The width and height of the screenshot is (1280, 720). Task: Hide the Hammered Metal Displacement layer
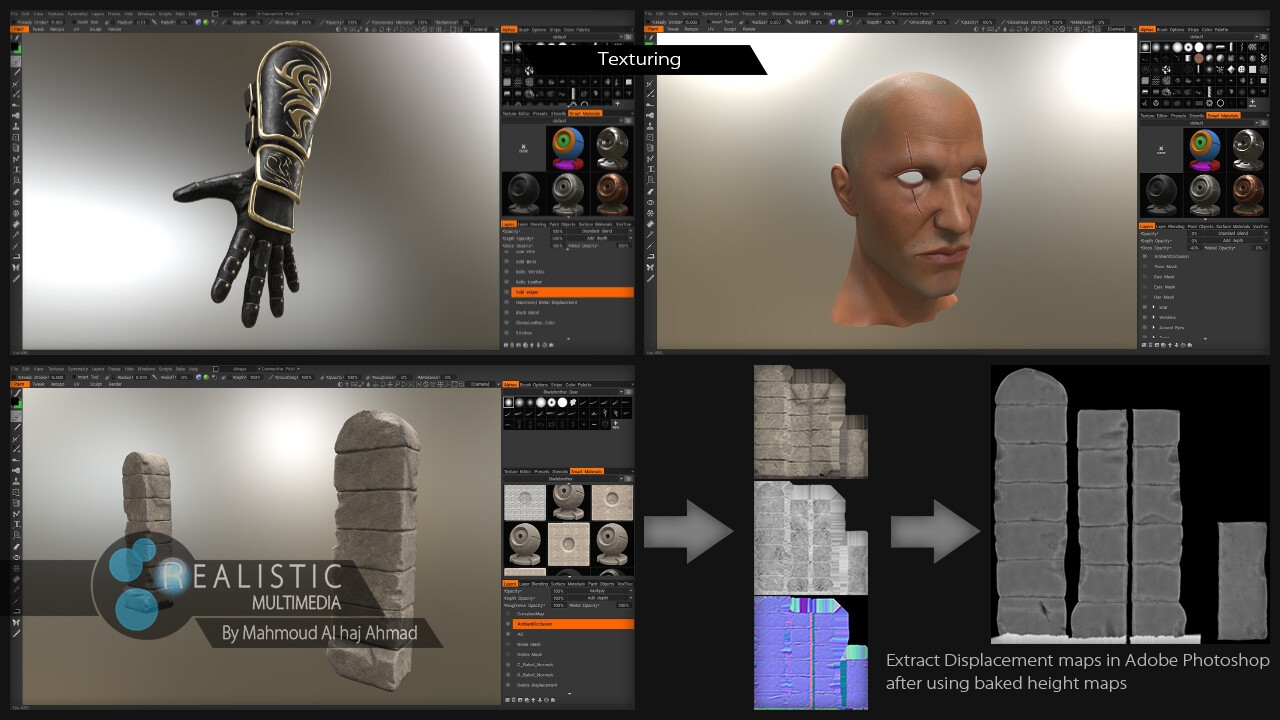click(507, 302)
